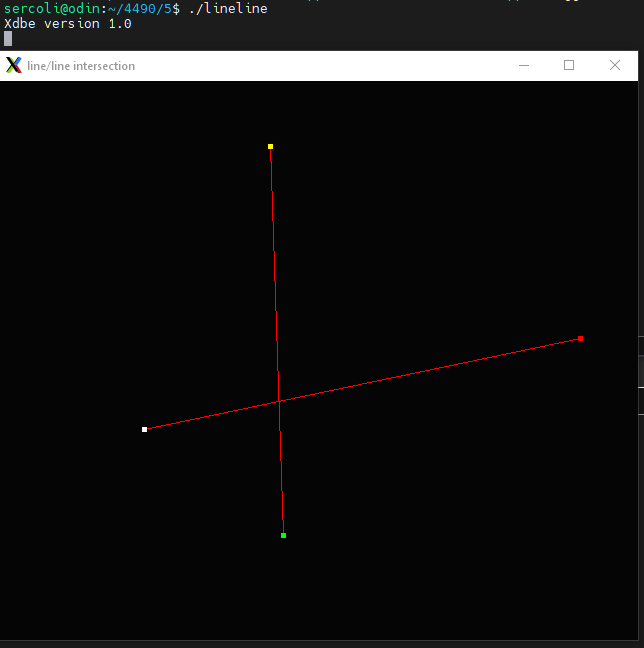Minimize the line/line intersection window
644x648 pixels.
[x=524, y=65]
